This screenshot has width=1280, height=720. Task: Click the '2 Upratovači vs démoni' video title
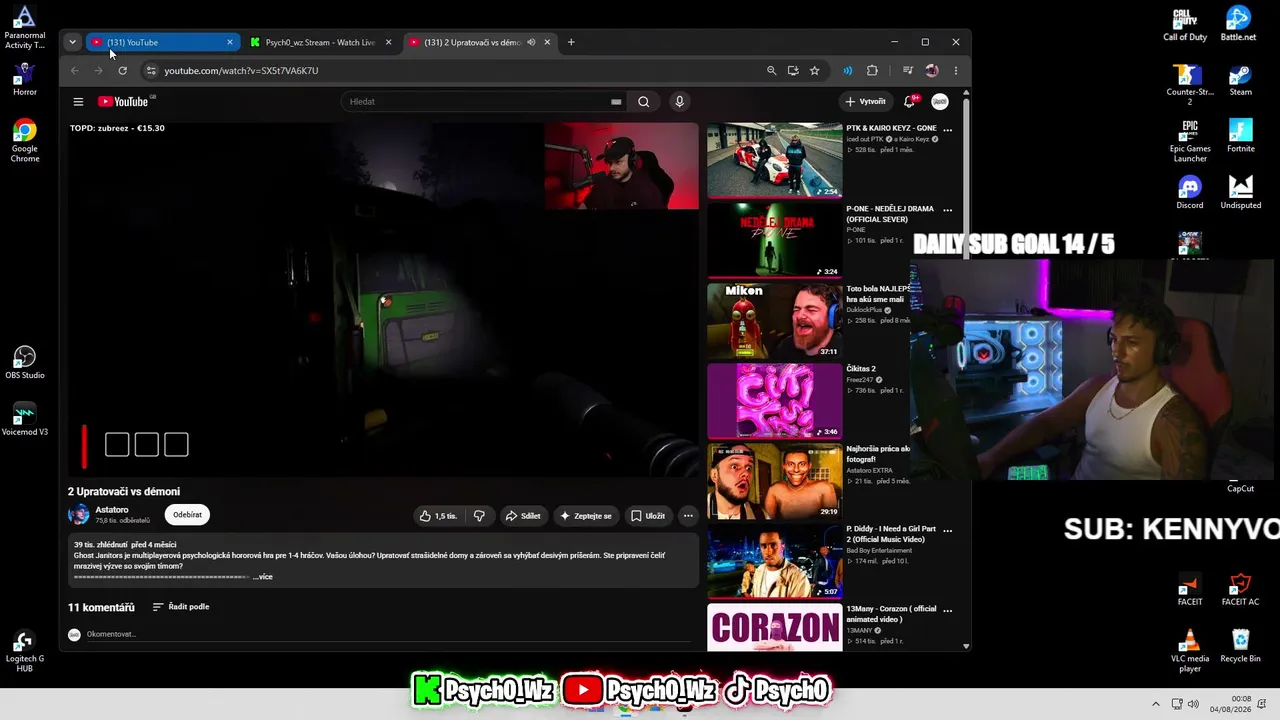tap(124, 491)
